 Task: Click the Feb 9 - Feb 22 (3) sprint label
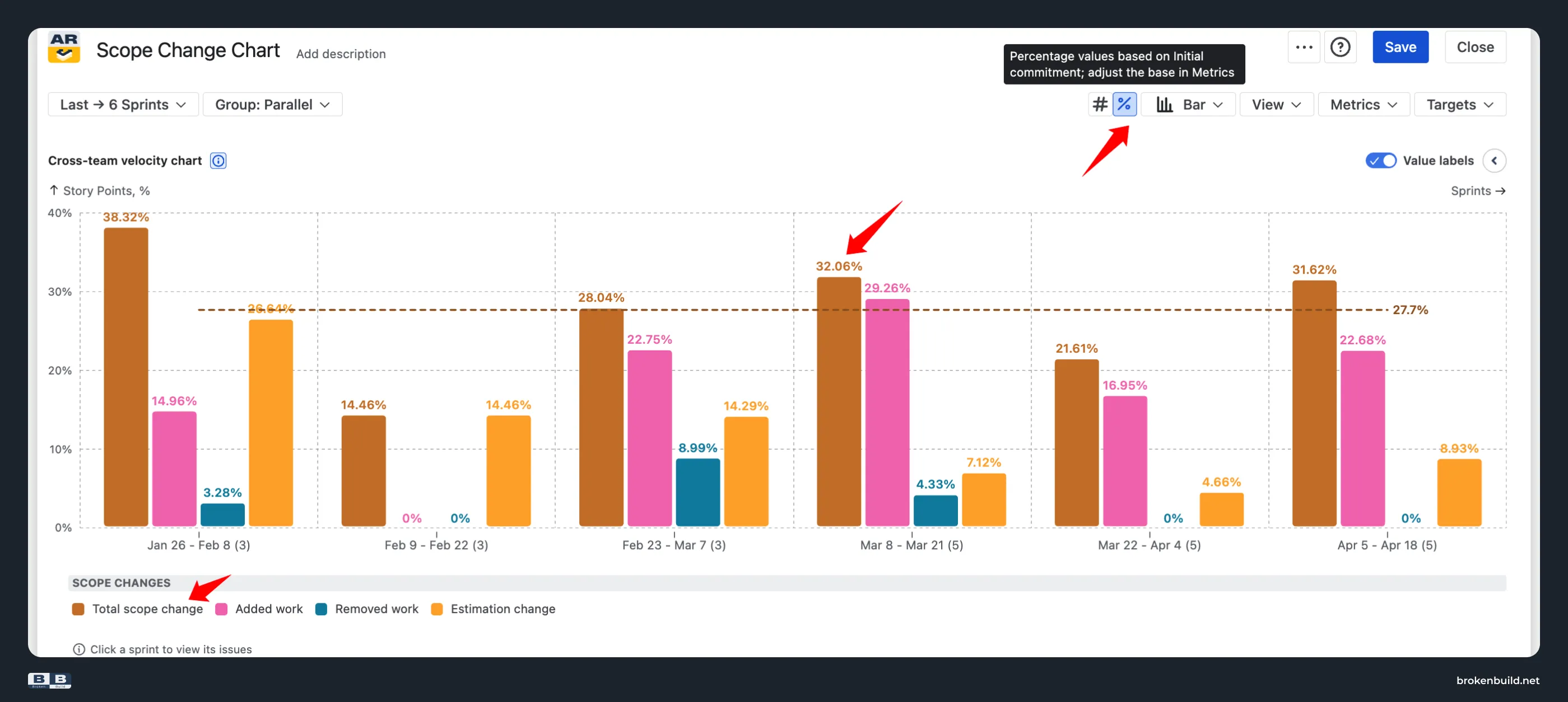(436, 545)
